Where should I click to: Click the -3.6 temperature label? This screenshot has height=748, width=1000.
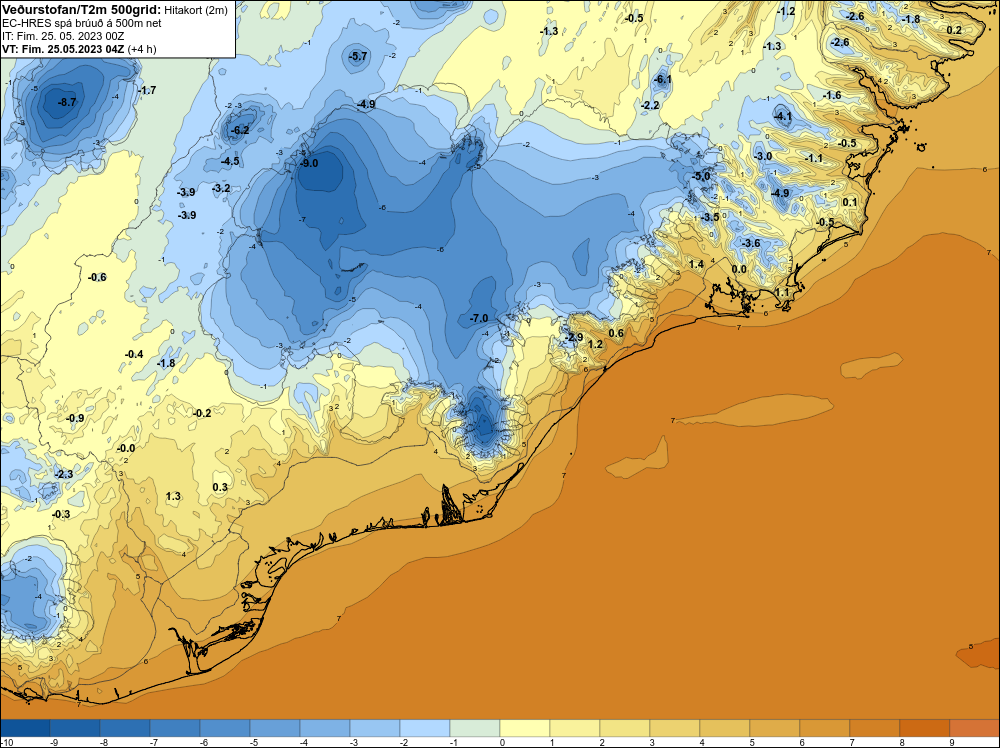click(x=751, y=243)
